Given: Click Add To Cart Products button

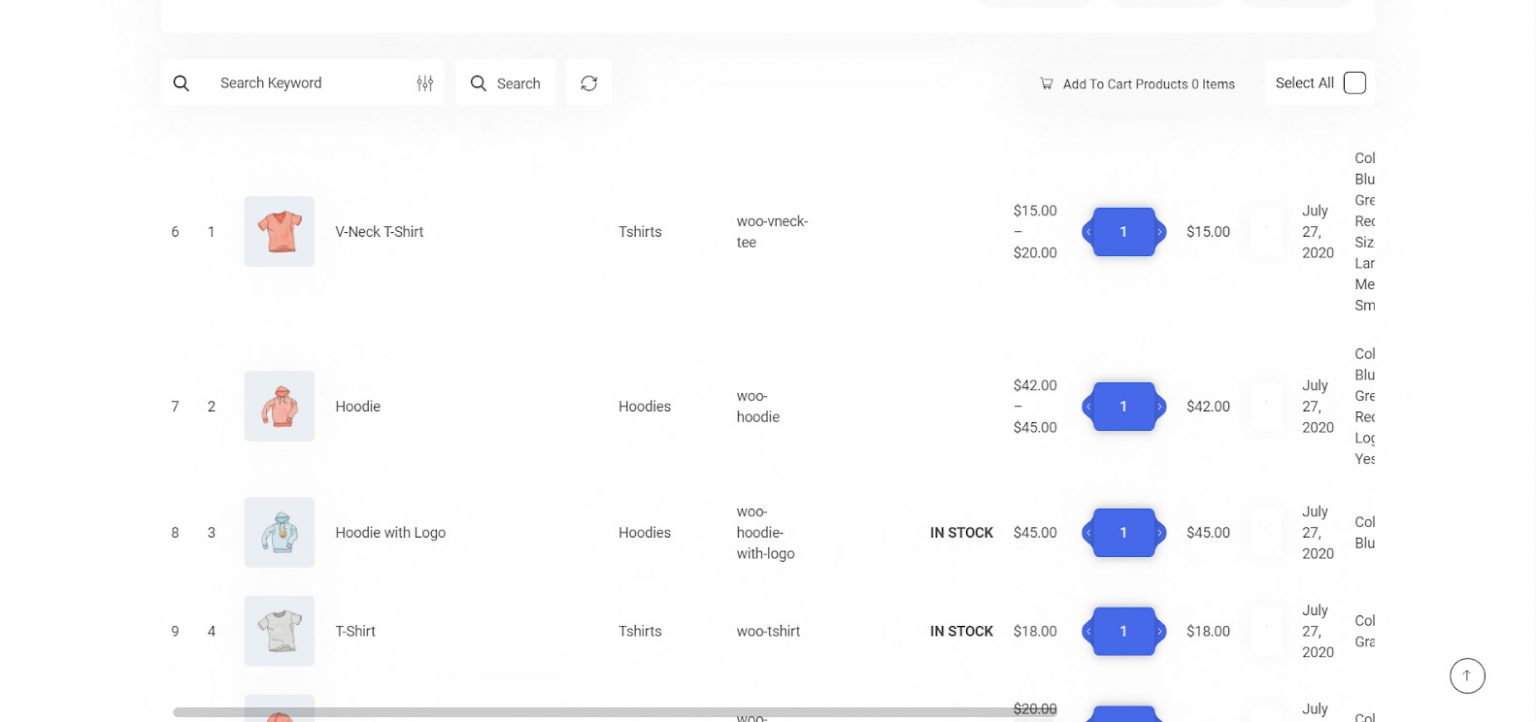Looking at the screenshot, I should click(1137, 84).
